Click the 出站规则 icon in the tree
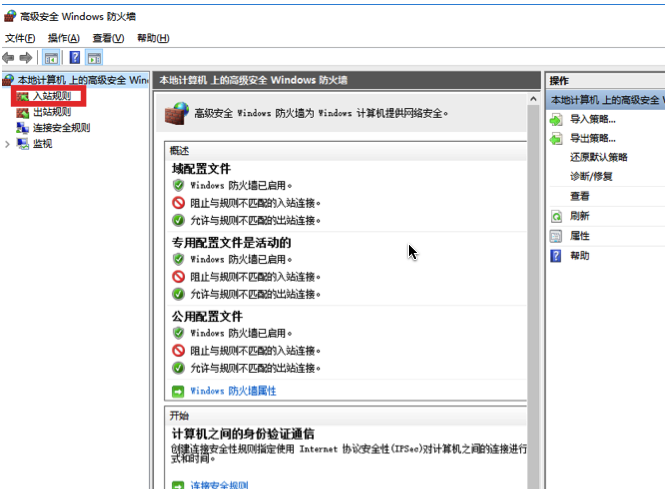Image resolution: width=665 pixels, height=489 pixels. point(23,112)
